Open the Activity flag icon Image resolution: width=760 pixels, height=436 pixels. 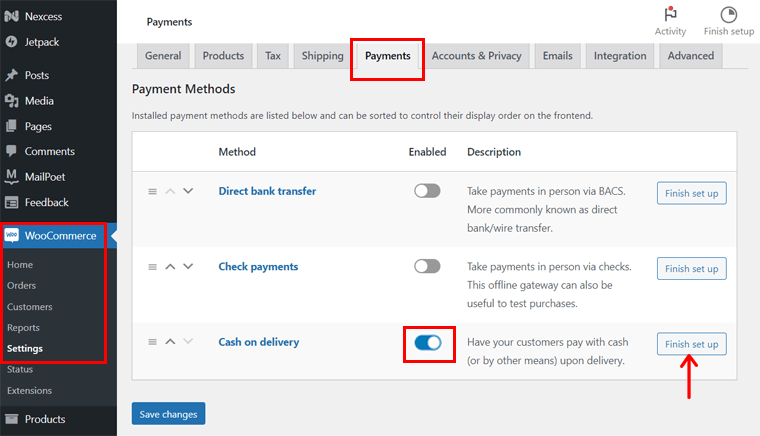(670, 15)
